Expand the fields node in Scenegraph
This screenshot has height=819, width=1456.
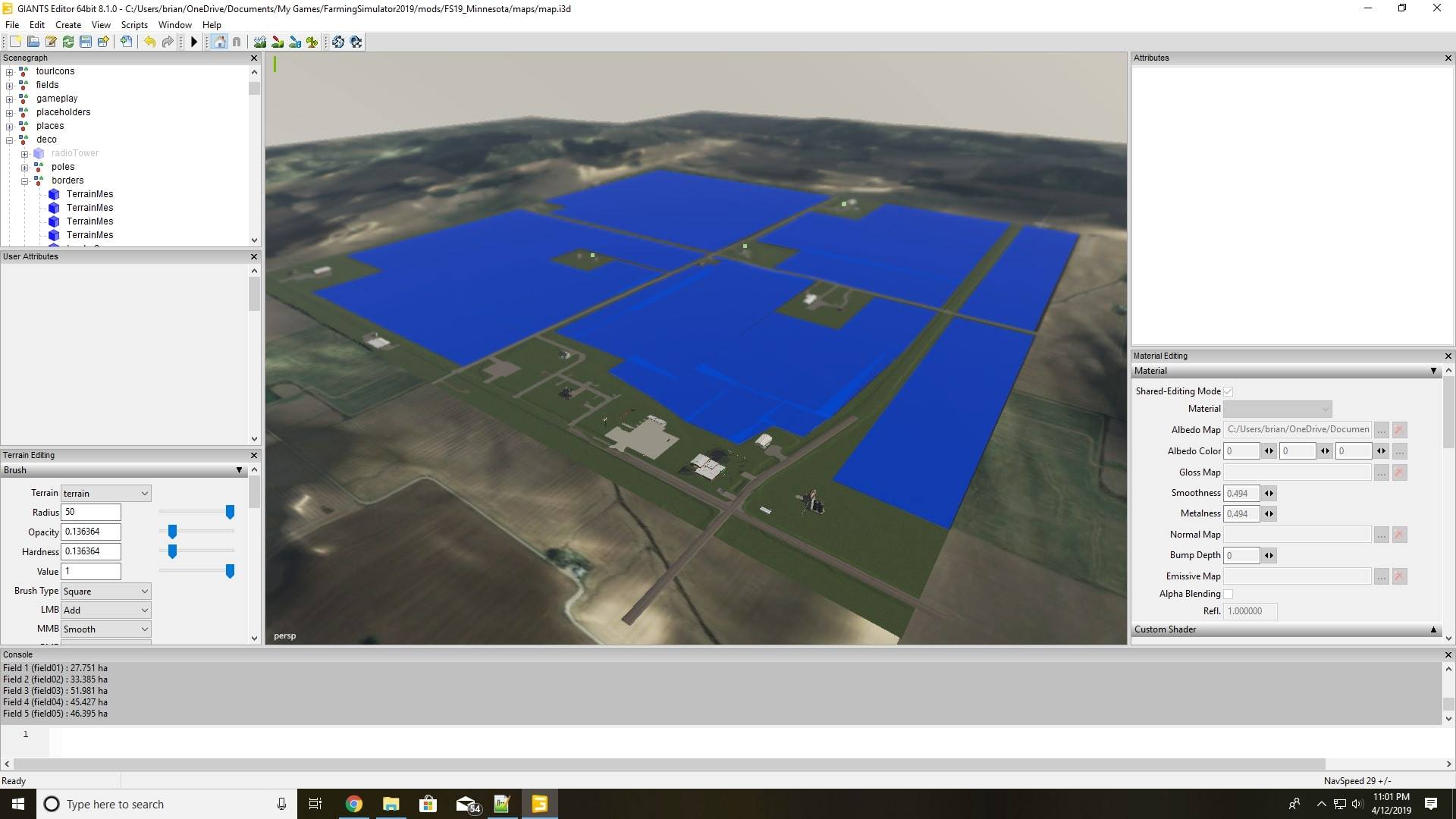[10, 85]
